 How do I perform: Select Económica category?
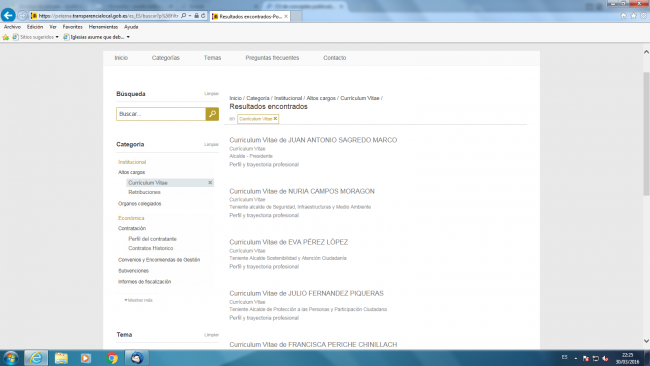click(x=131, y=218)
